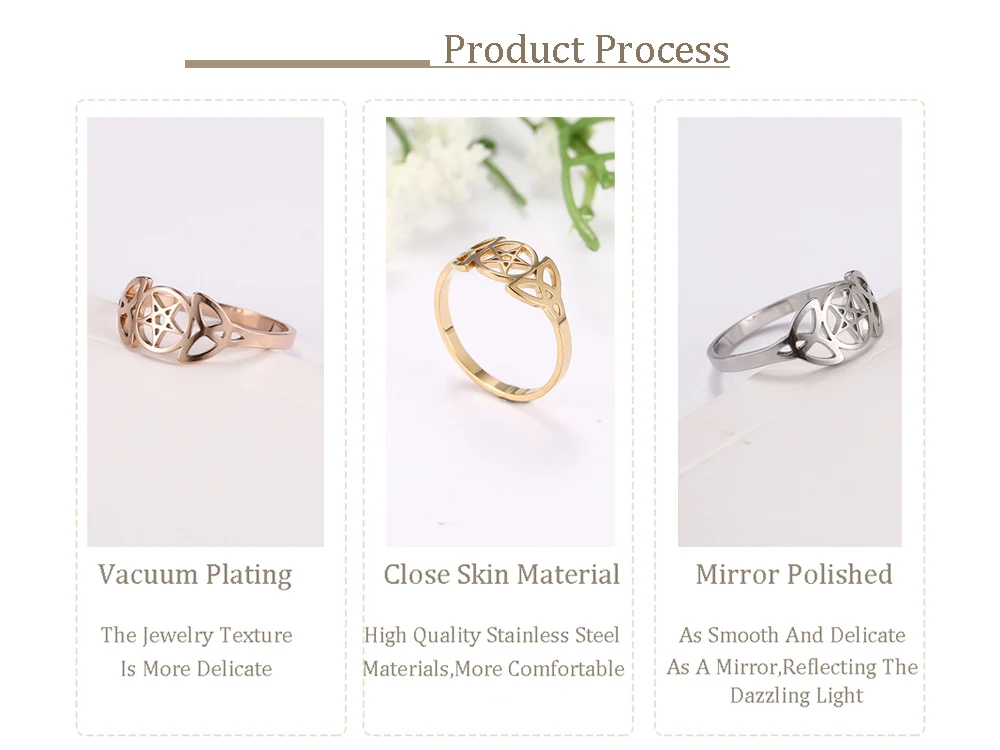Click "The Jewelry Texture" text line
Image resolution: width=1000 pixels, height=750 pixels.
[196, 635]
